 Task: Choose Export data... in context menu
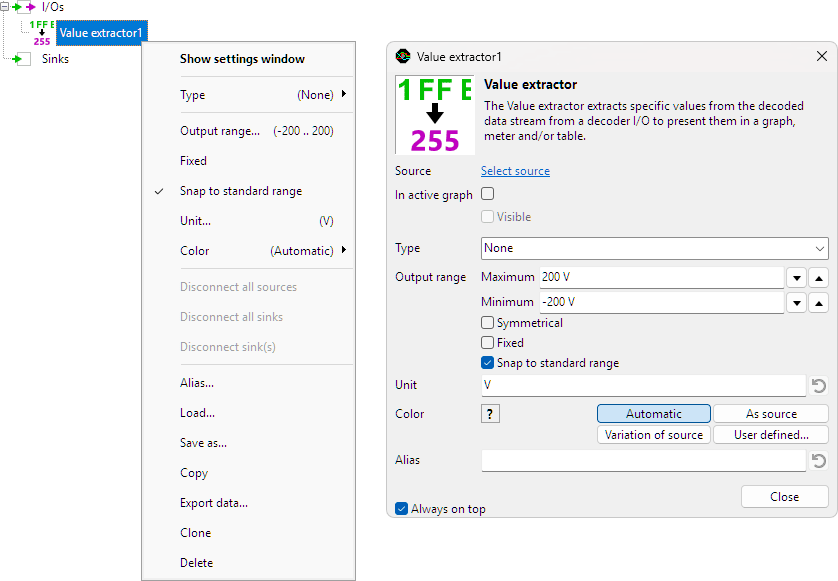pyautogui.click(x=248, y=503)
